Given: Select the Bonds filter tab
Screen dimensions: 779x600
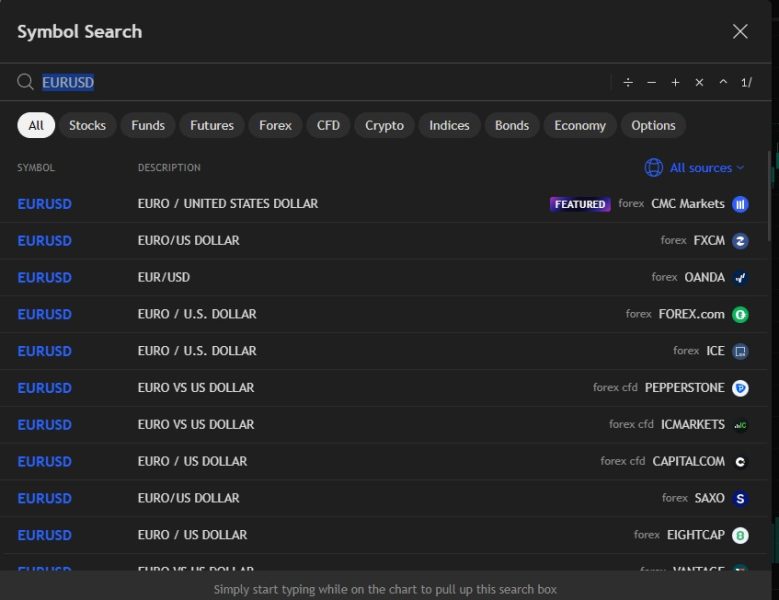Looking at the screenshot, I should click(x=512, y=125).
